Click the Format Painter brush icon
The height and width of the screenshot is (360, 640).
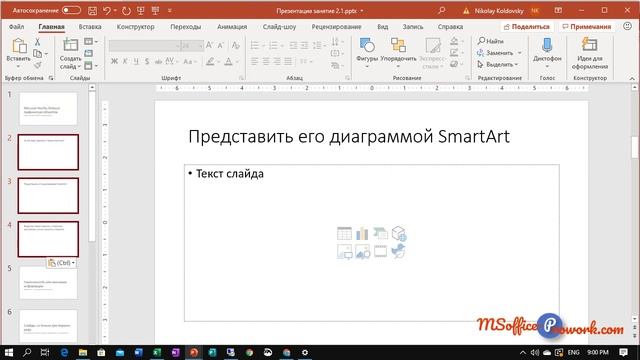pyautogui.click(x=38, y=65)
